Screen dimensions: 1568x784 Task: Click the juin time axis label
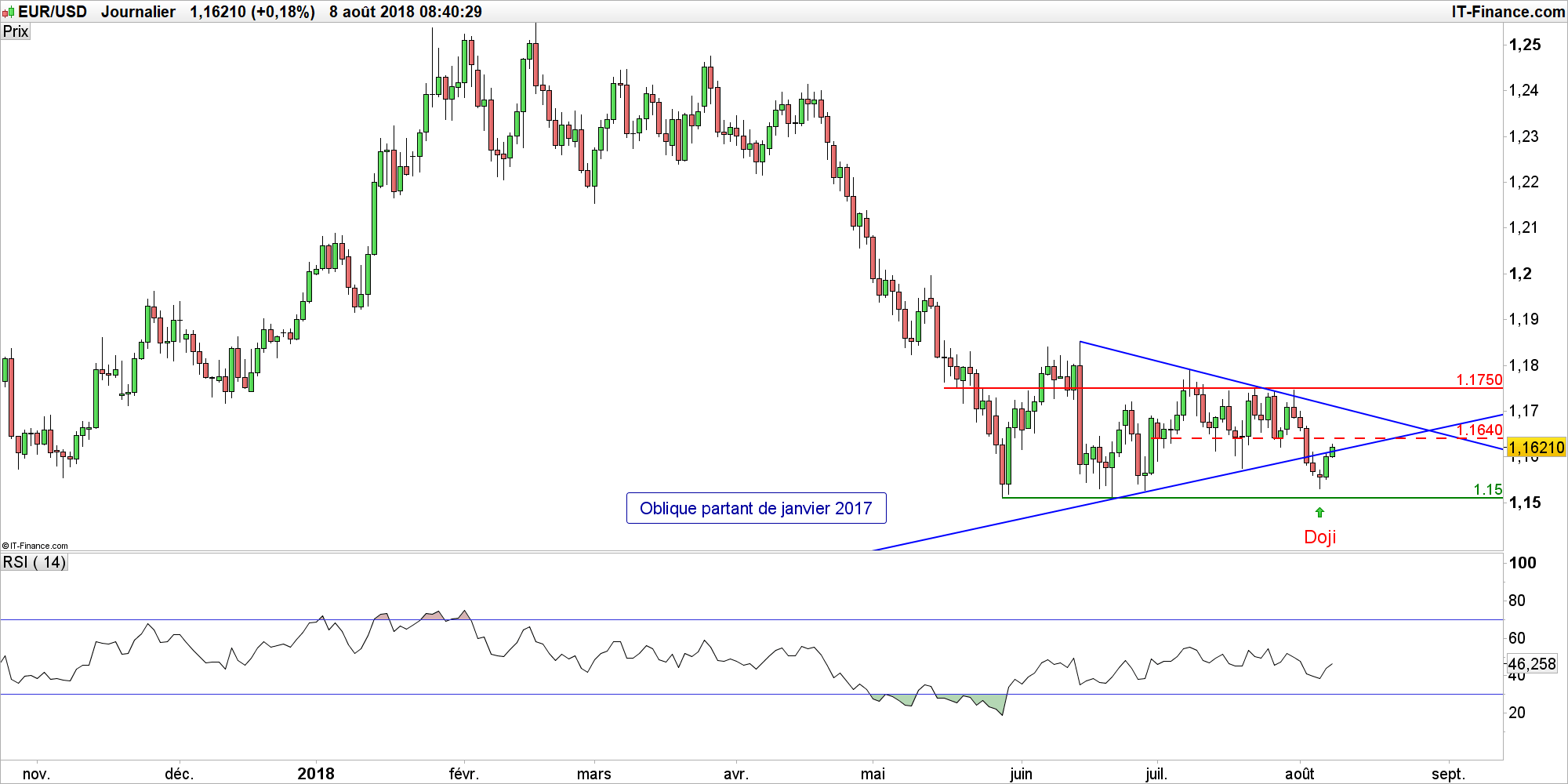(x=1021, y=774)
